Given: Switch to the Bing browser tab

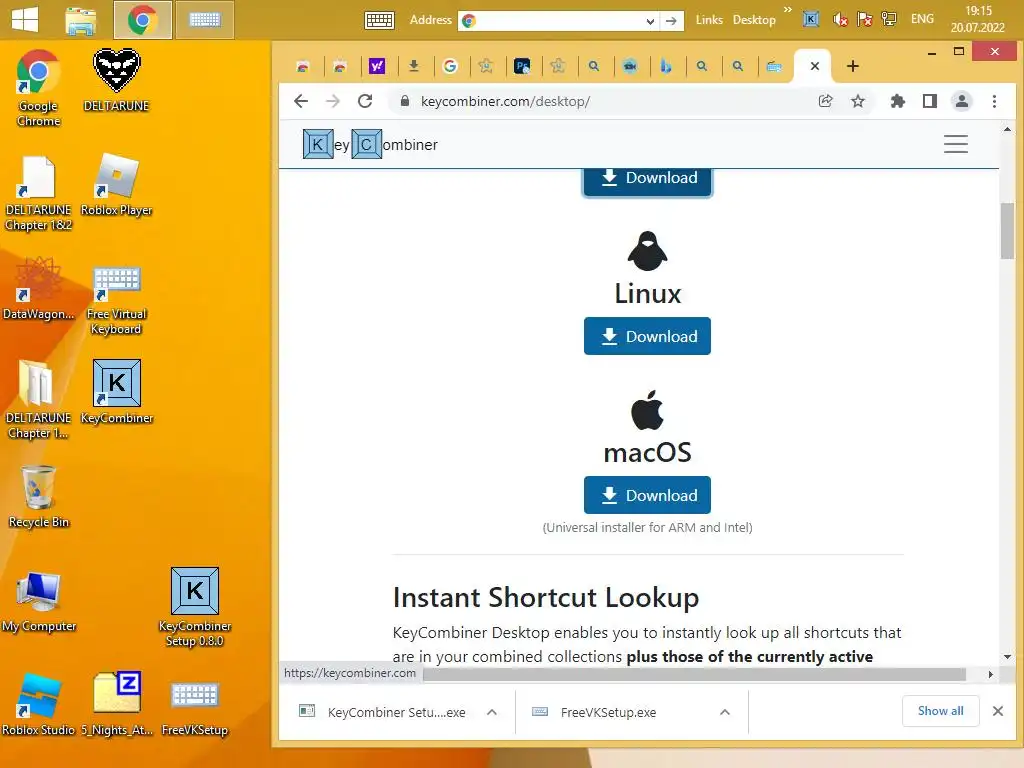Looking at the screenshot, I should 665,66.
